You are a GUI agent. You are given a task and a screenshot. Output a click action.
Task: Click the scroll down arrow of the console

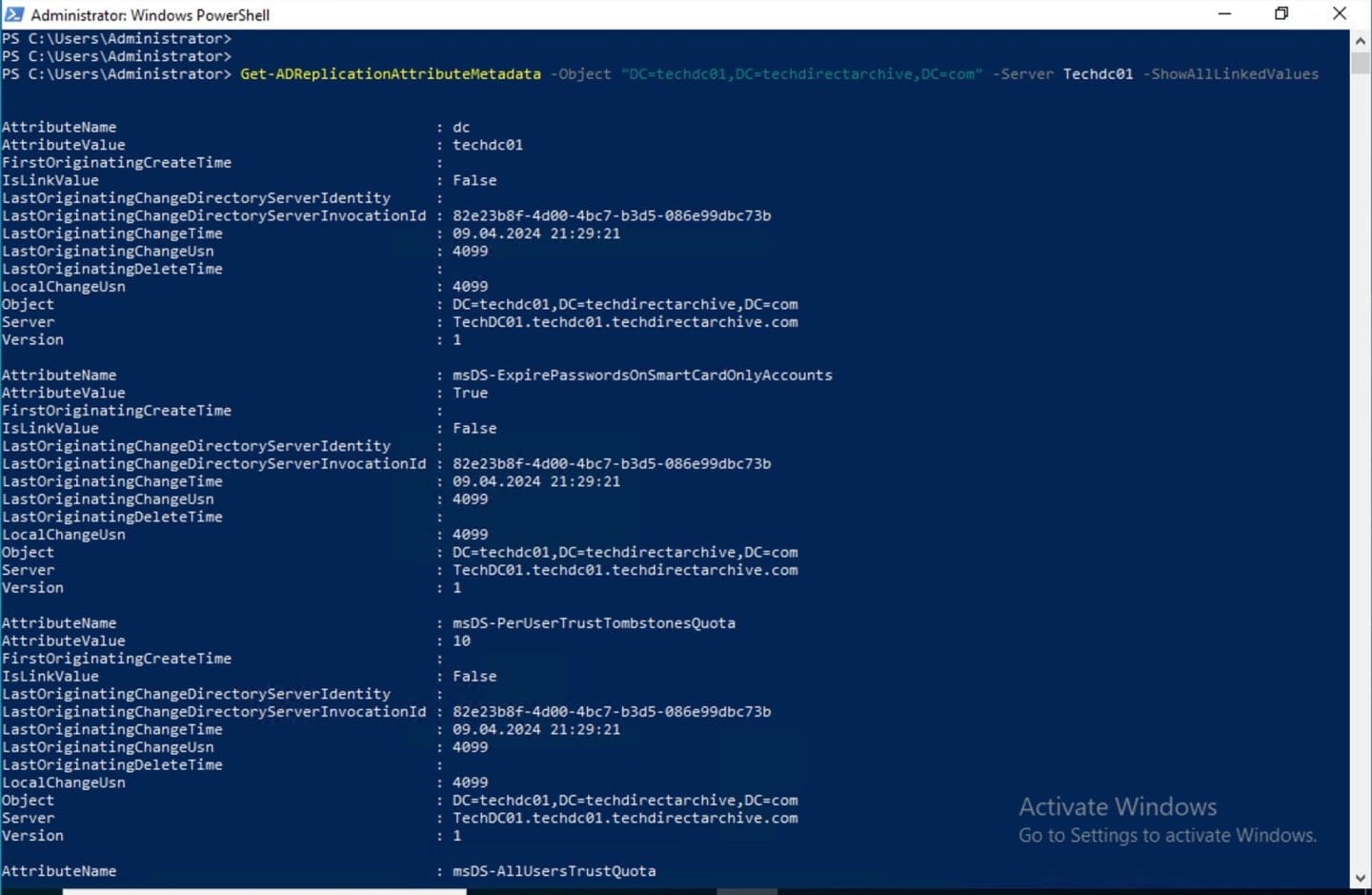[x=1360, y=878]
